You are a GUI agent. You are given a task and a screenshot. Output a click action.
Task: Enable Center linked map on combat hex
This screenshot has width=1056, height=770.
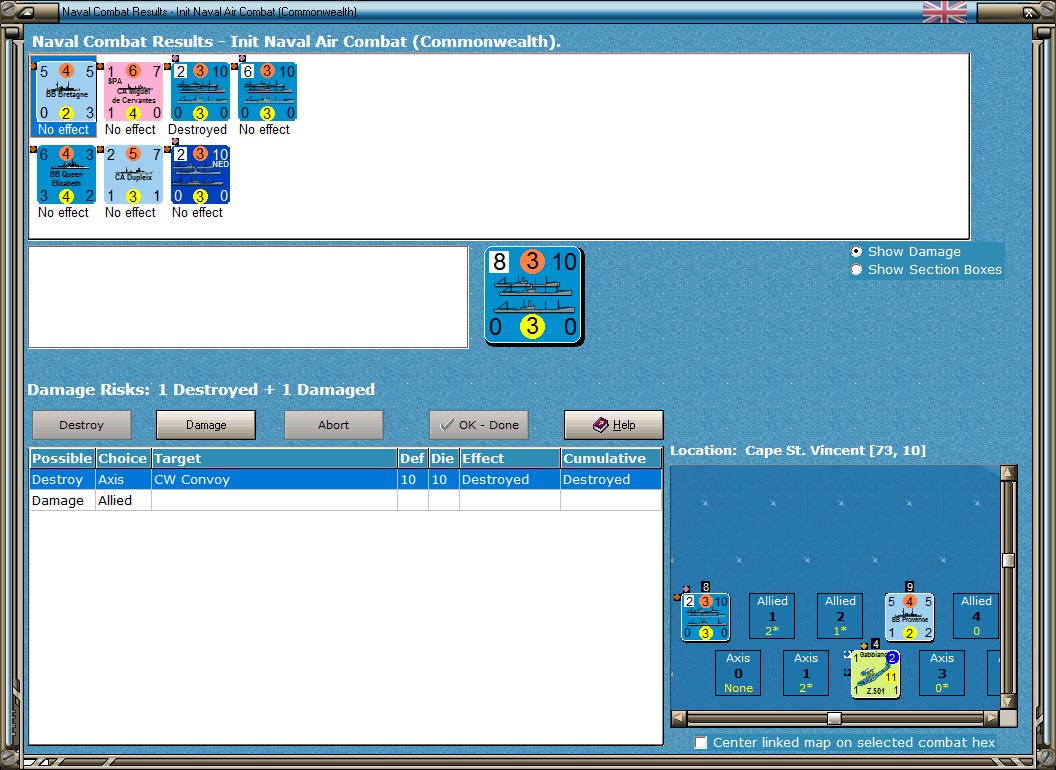click(701, 742)
